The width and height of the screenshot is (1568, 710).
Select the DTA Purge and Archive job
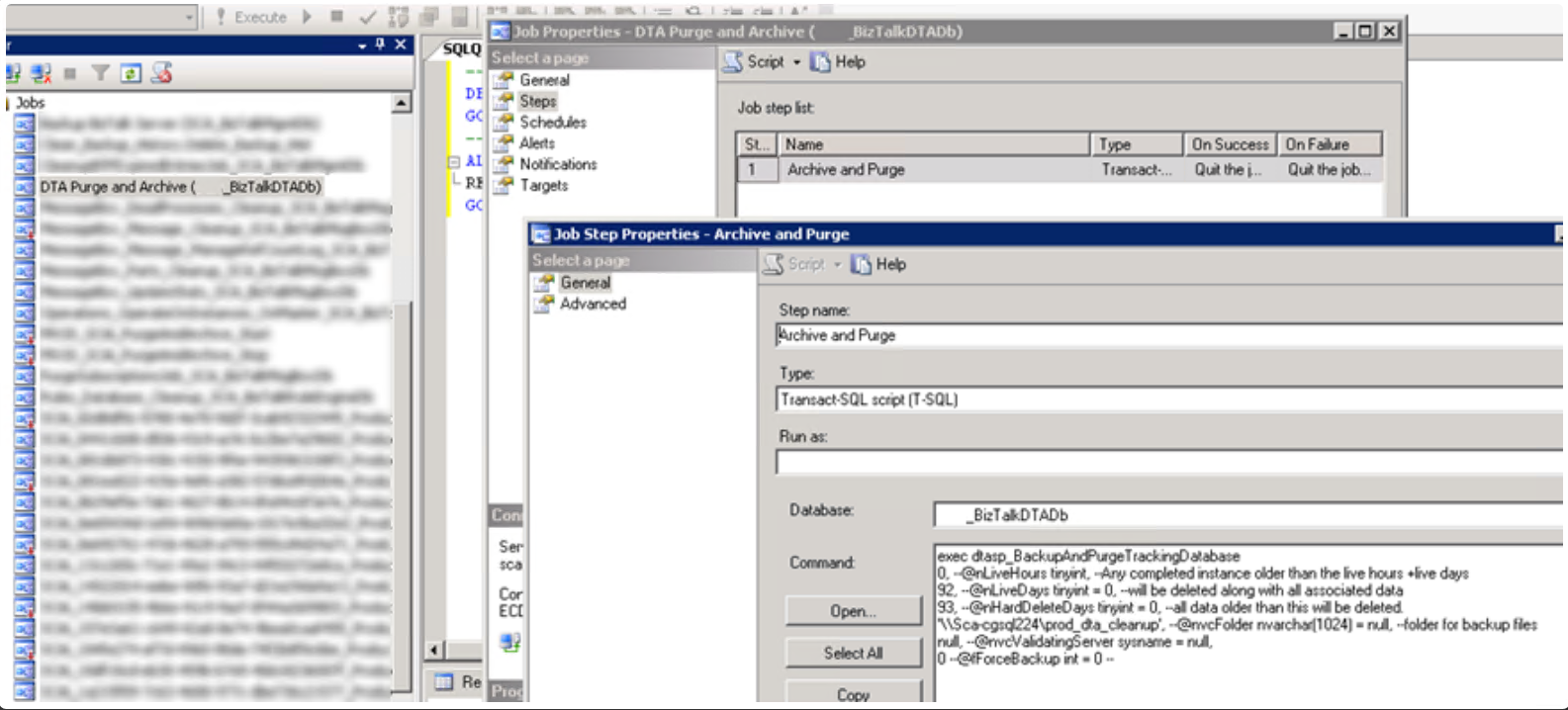pos(180,187)
